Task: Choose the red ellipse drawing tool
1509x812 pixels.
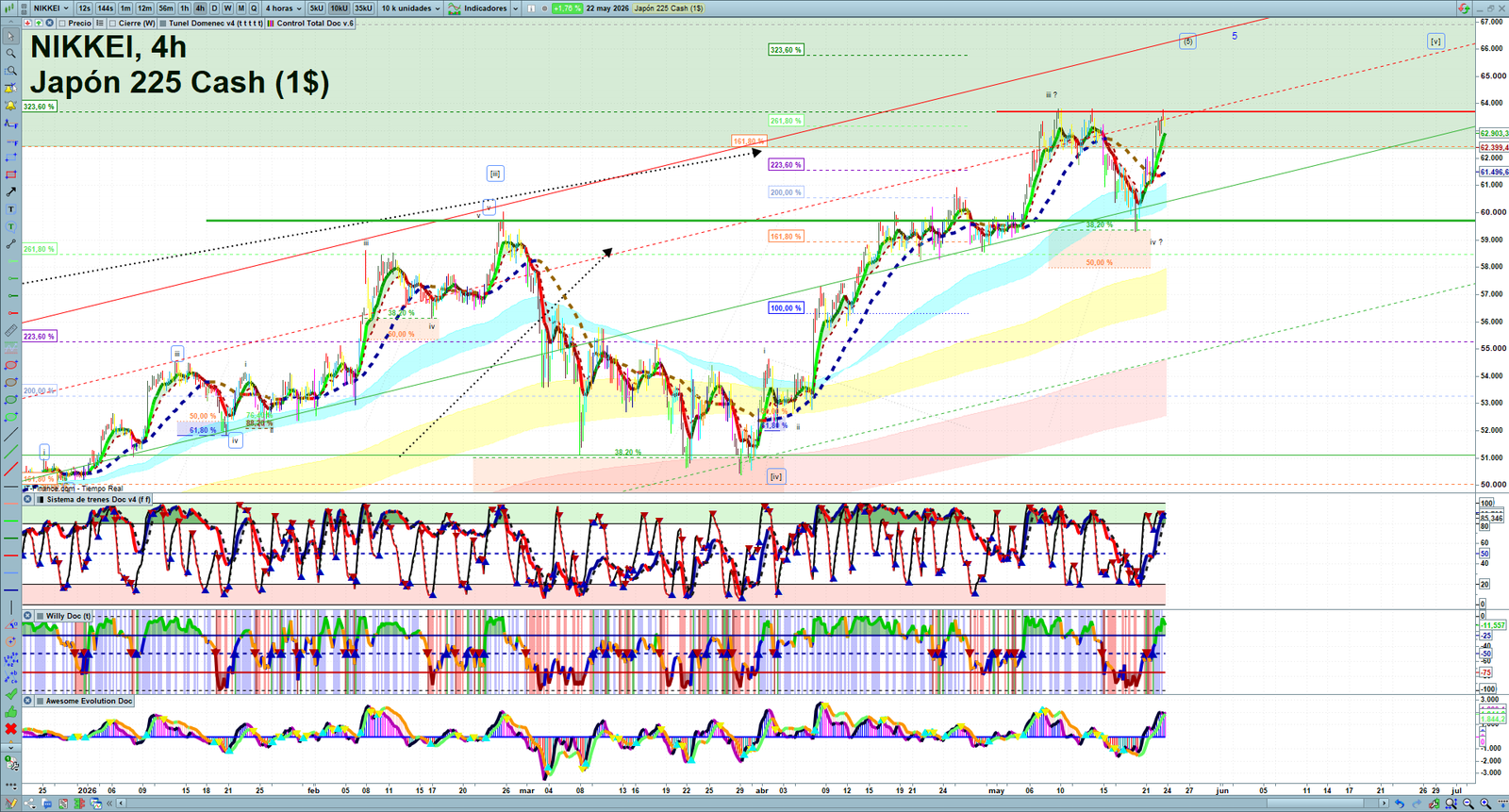Action: point(10,365)
